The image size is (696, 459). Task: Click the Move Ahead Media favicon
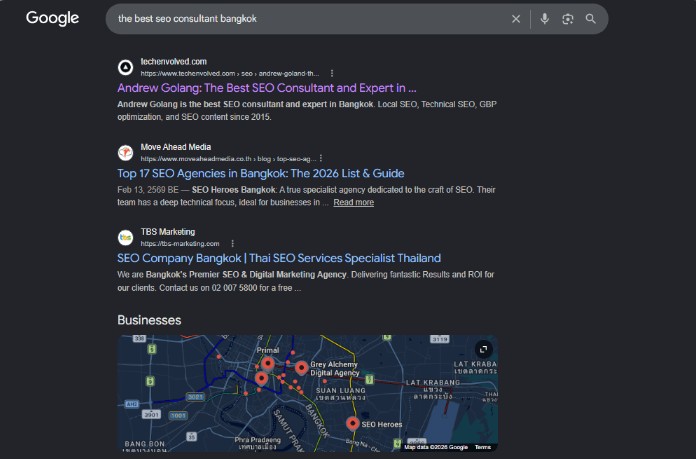coord(126,153)
